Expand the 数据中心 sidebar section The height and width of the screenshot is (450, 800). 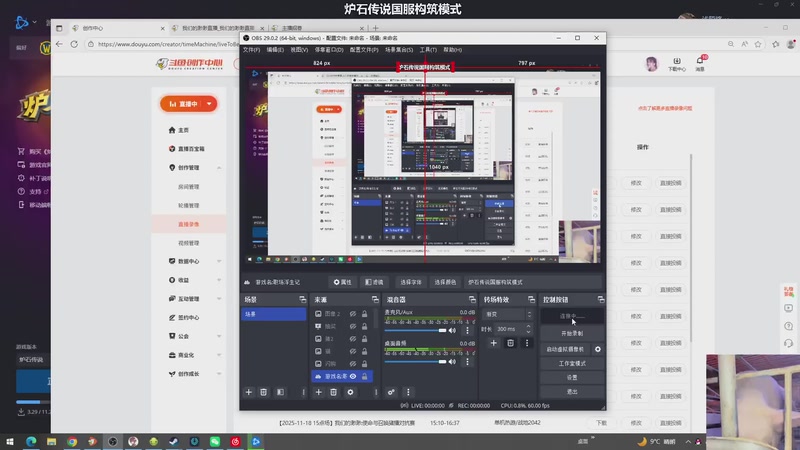219,261
